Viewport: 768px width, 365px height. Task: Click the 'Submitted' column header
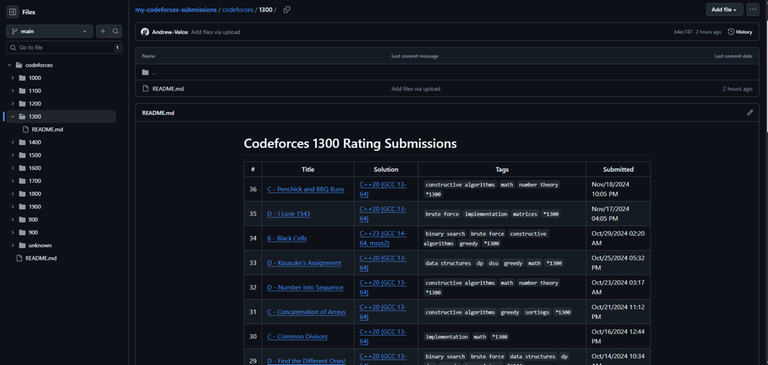(x=618, y=170)
